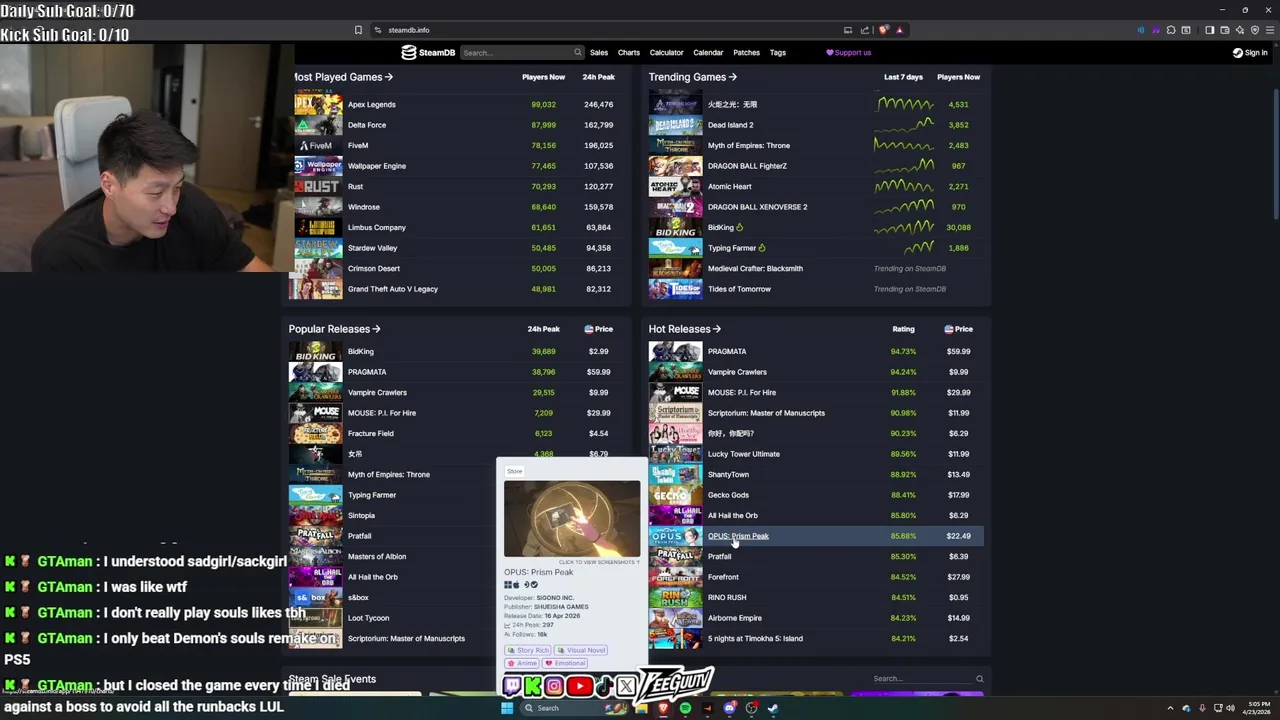Open the Calculator menu item
The width and height of the screenshot is (1280, 720).
[x=666, y=52]
